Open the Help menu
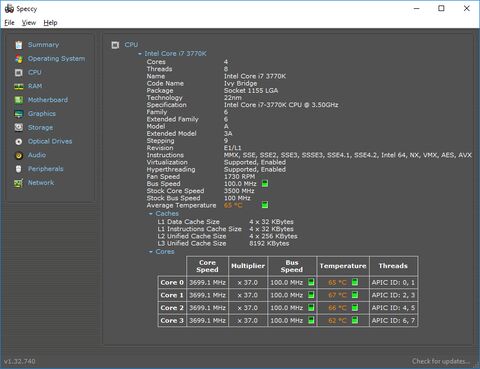The width and height of the screenshot is (480, 369). [50, 23]
